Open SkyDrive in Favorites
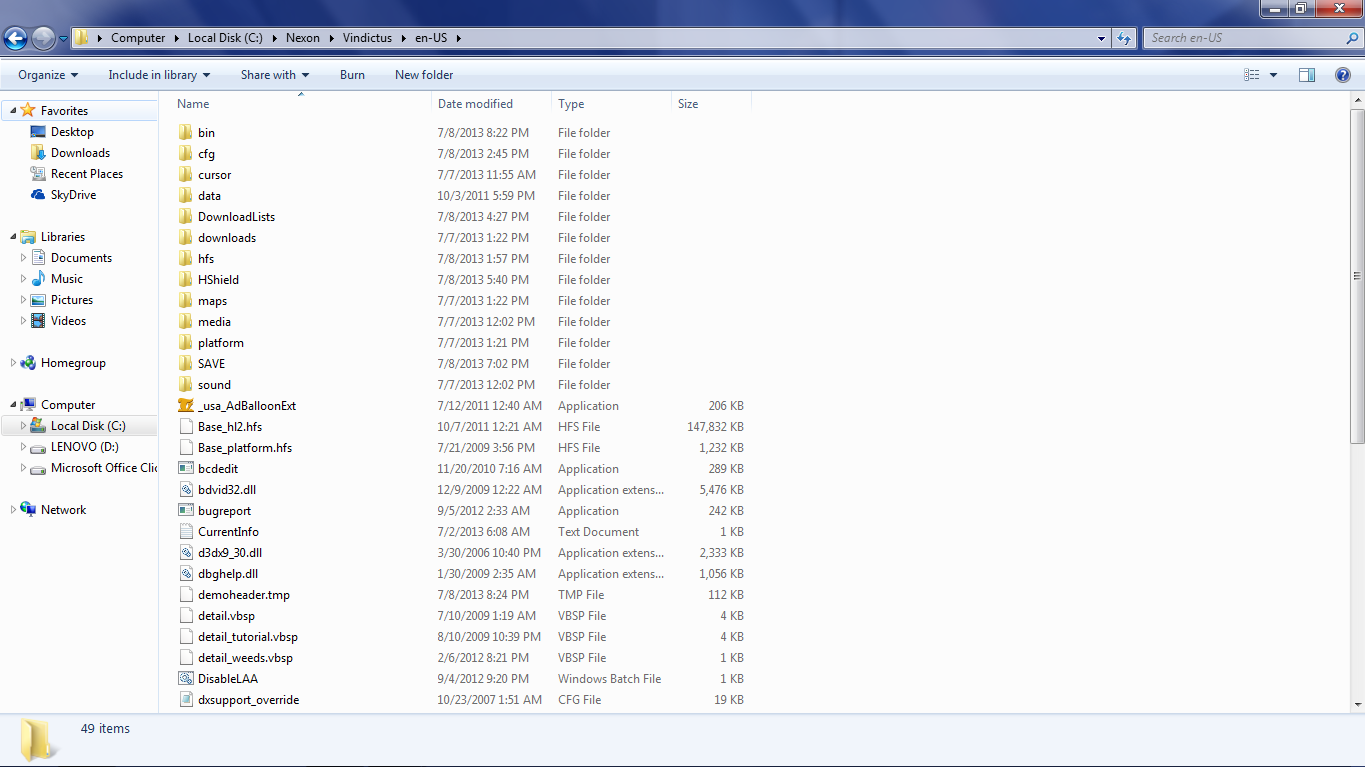This screenshot has height=767, width=1365. (x=73, y=195)
